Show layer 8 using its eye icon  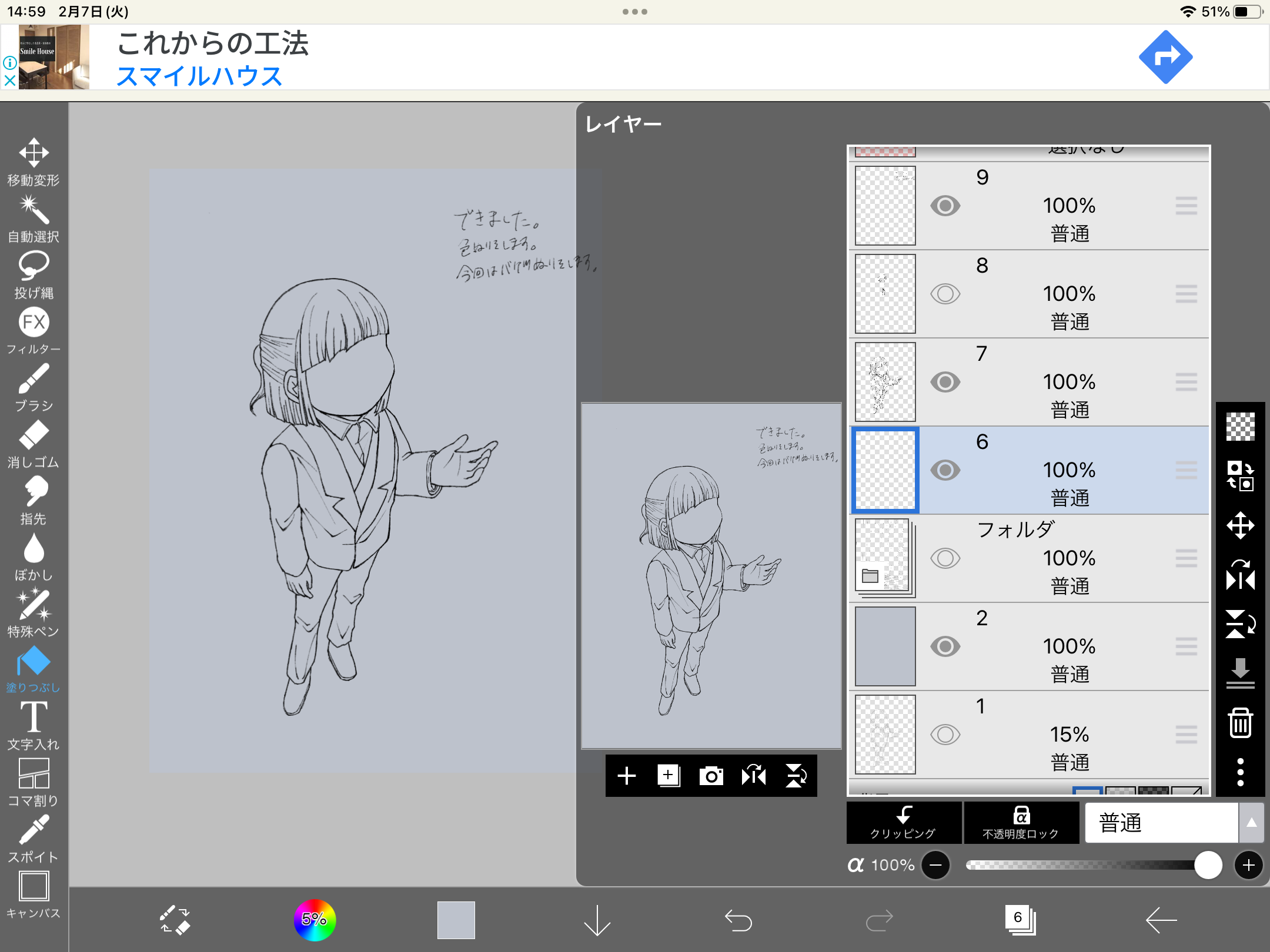pos(945,294)
